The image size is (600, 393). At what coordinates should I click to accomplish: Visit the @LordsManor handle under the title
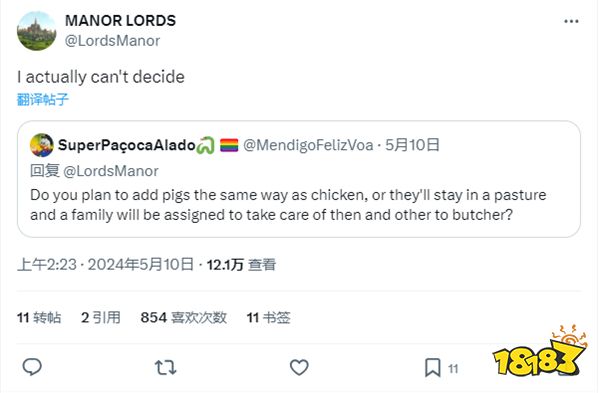[112, 41]
